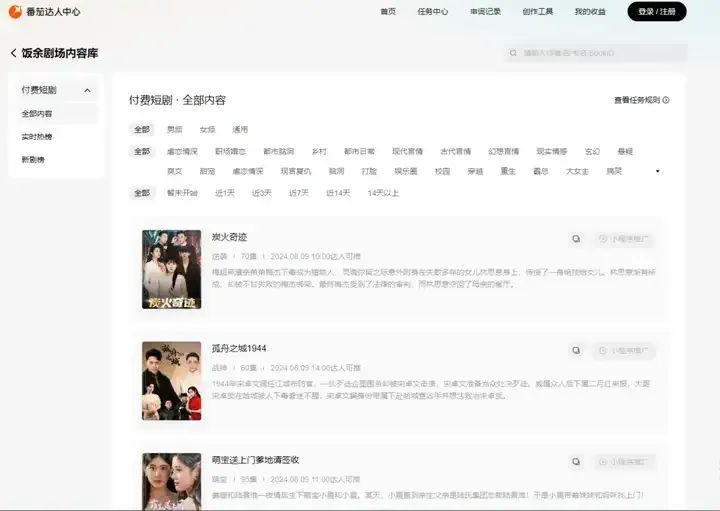
Task: Select 全部 in the time filter row
Action: point(142,193)
